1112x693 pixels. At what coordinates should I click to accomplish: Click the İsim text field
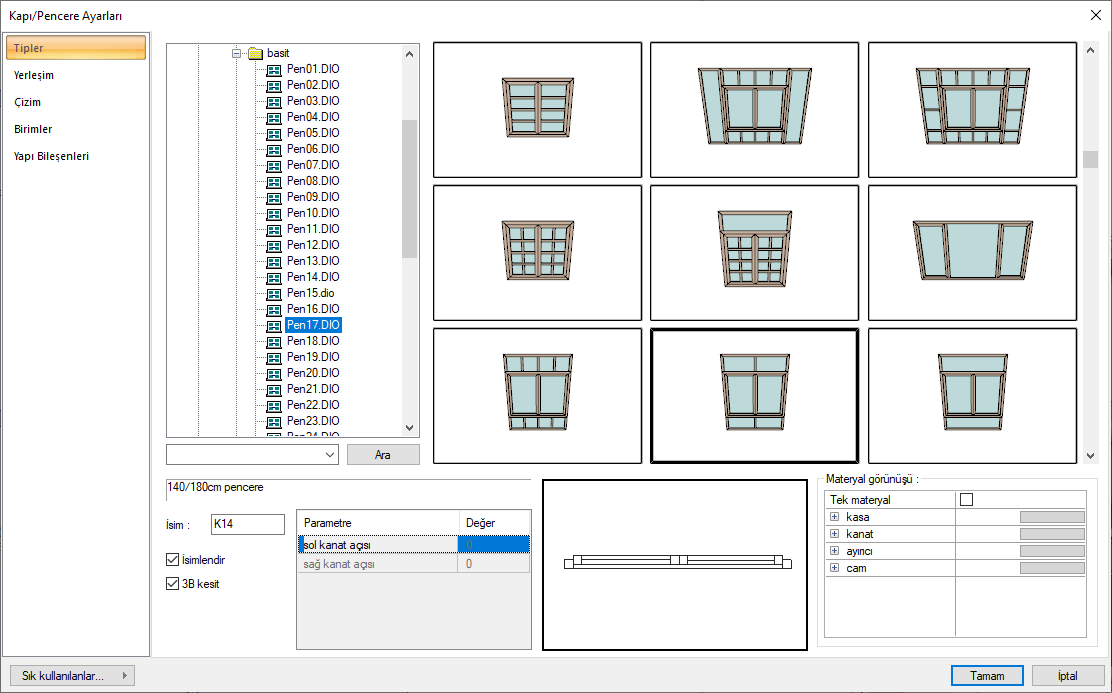tap(247, 525)
